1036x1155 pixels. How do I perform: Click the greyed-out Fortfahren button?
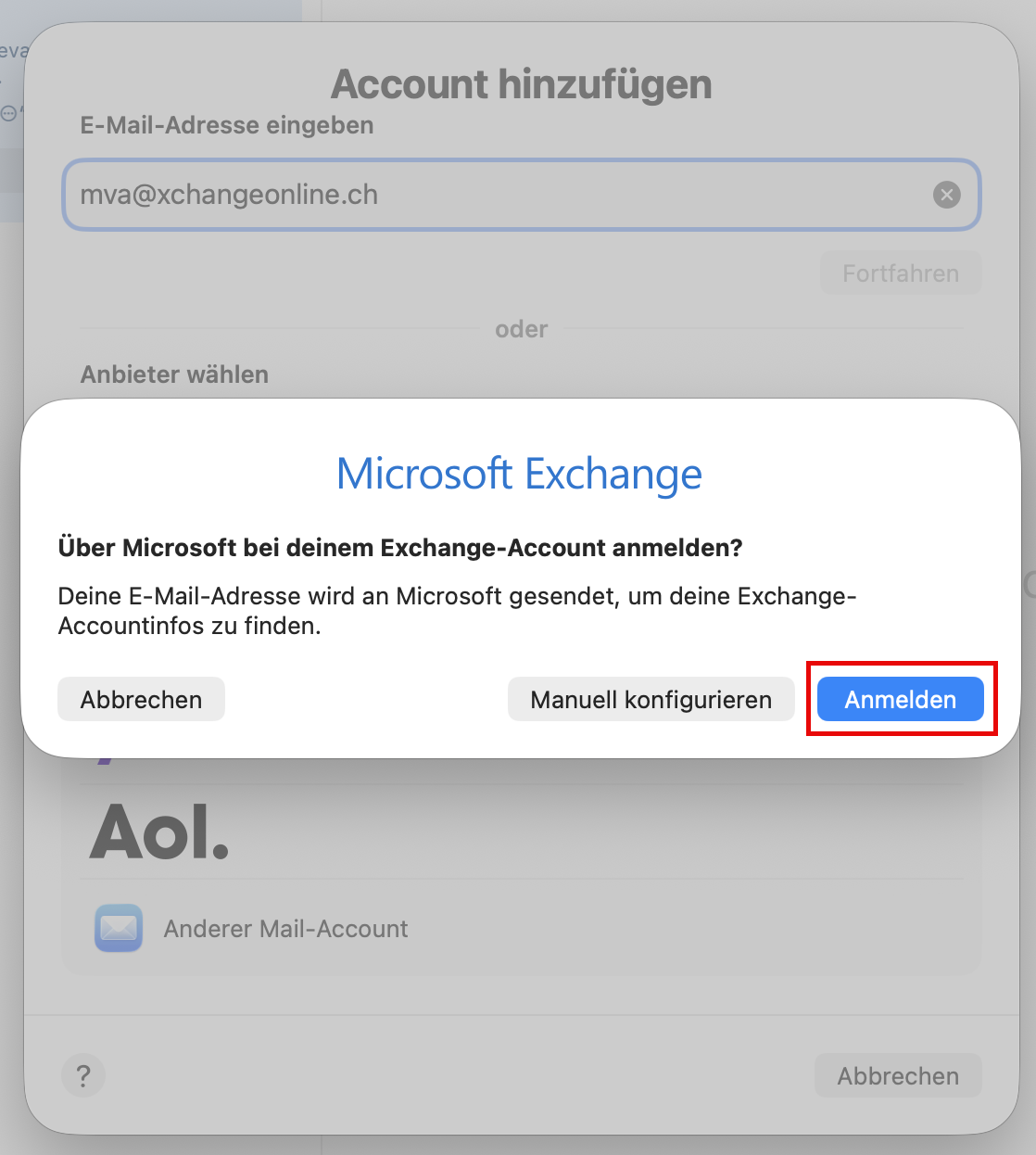coord(900,273)
